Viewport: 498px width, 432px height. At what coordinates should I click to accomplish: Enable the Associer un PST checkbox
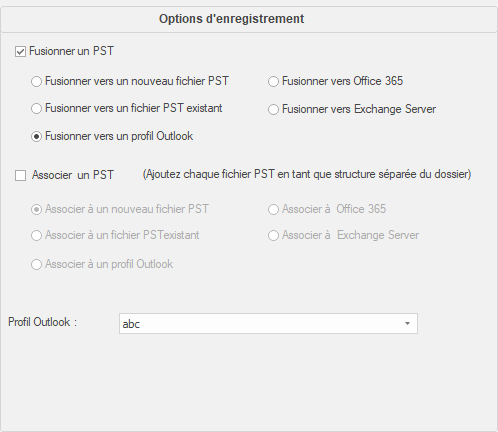(20, 175)
